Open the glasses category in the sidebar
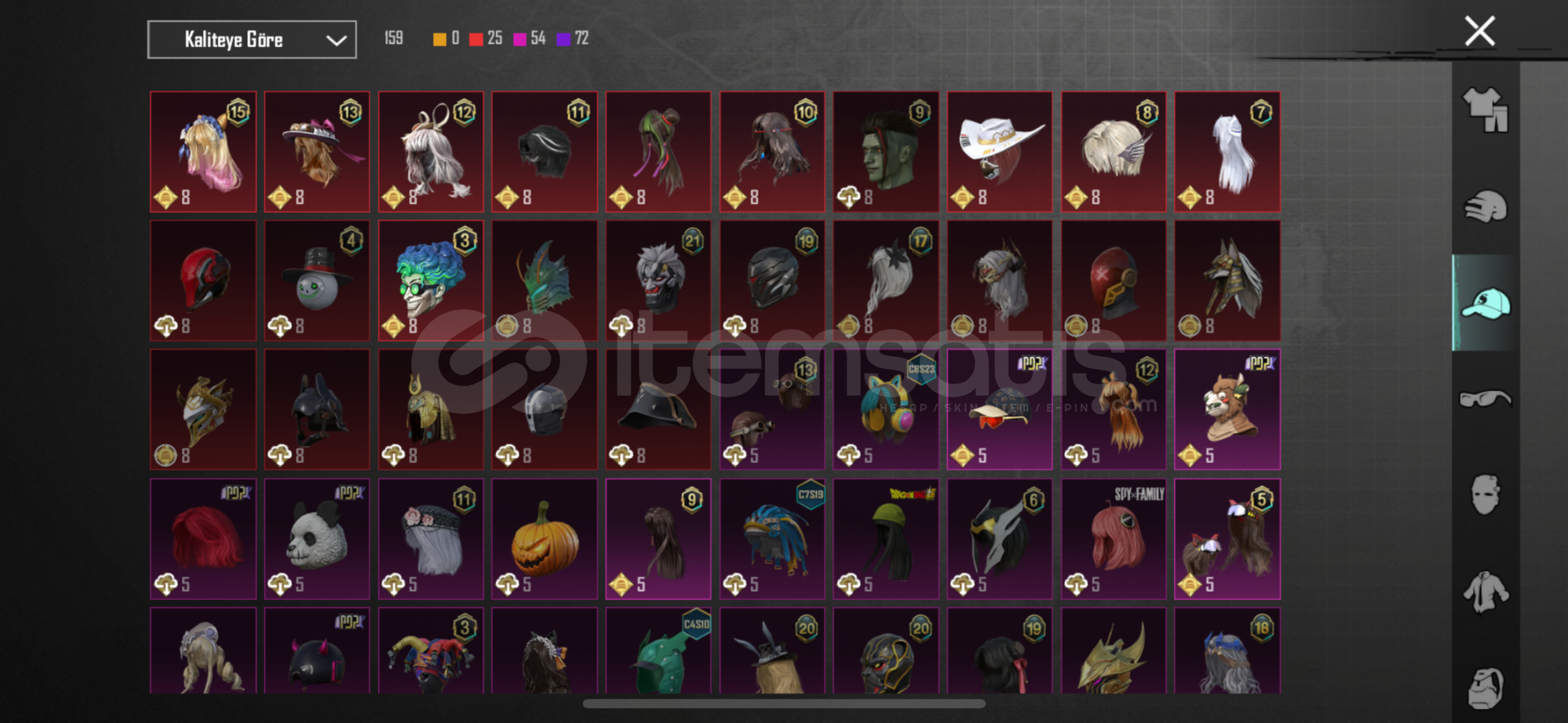This screenshot has height=723, width=1568. coord(1486,399)
